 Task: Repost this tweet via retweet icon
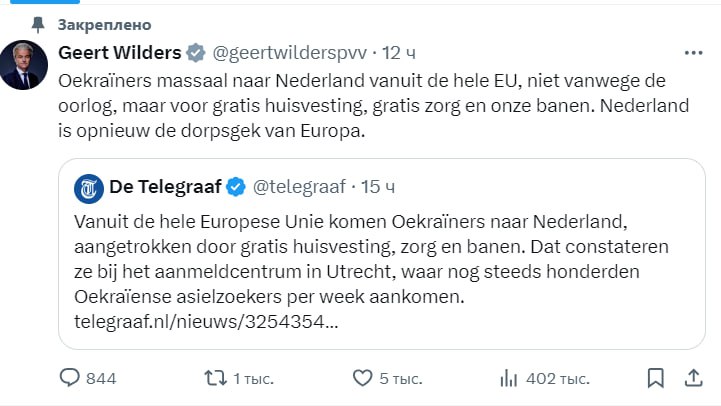pyautogui.click(x=215, y=378)
